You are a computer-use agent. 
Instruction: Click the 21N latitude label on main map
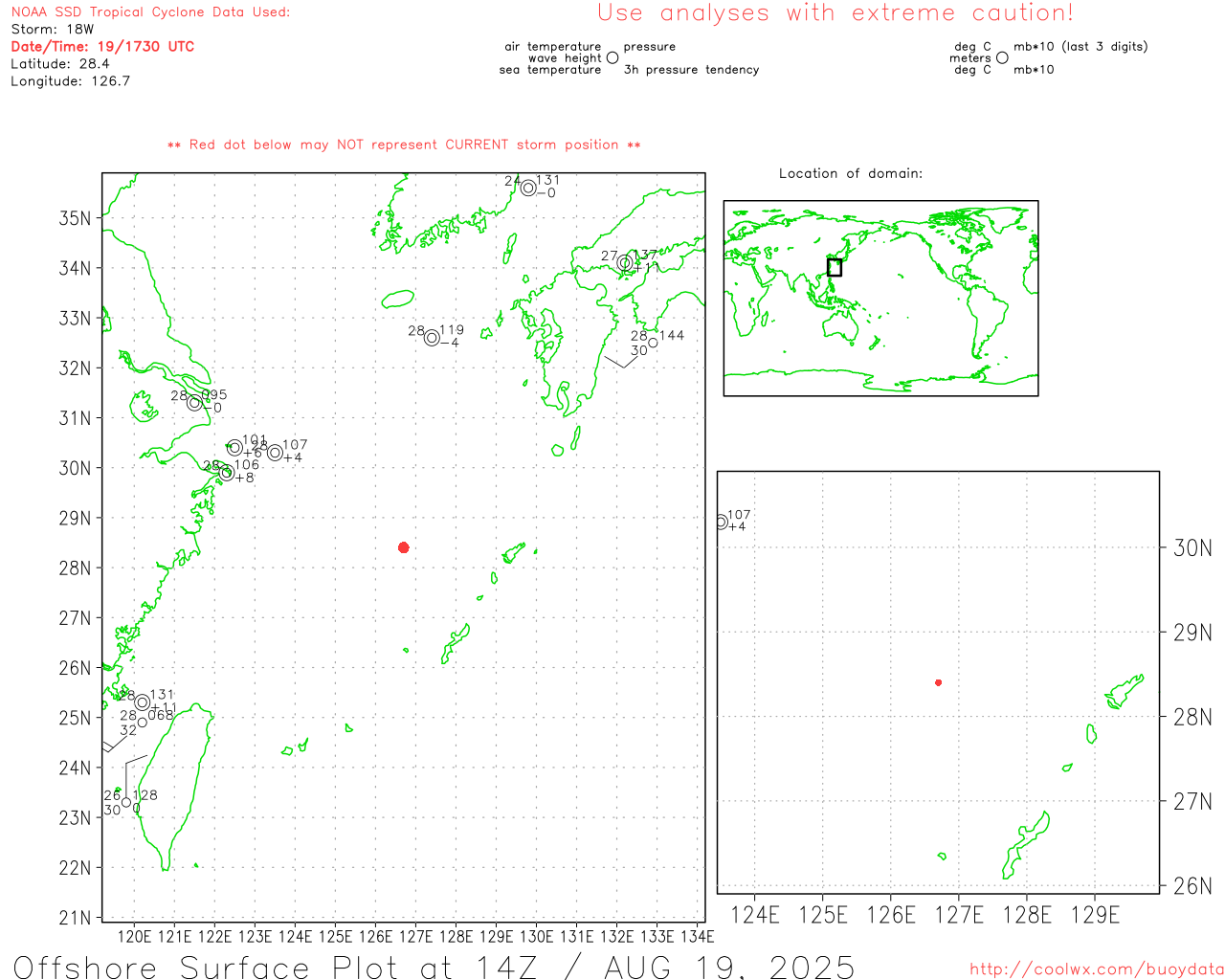point(76,918)
